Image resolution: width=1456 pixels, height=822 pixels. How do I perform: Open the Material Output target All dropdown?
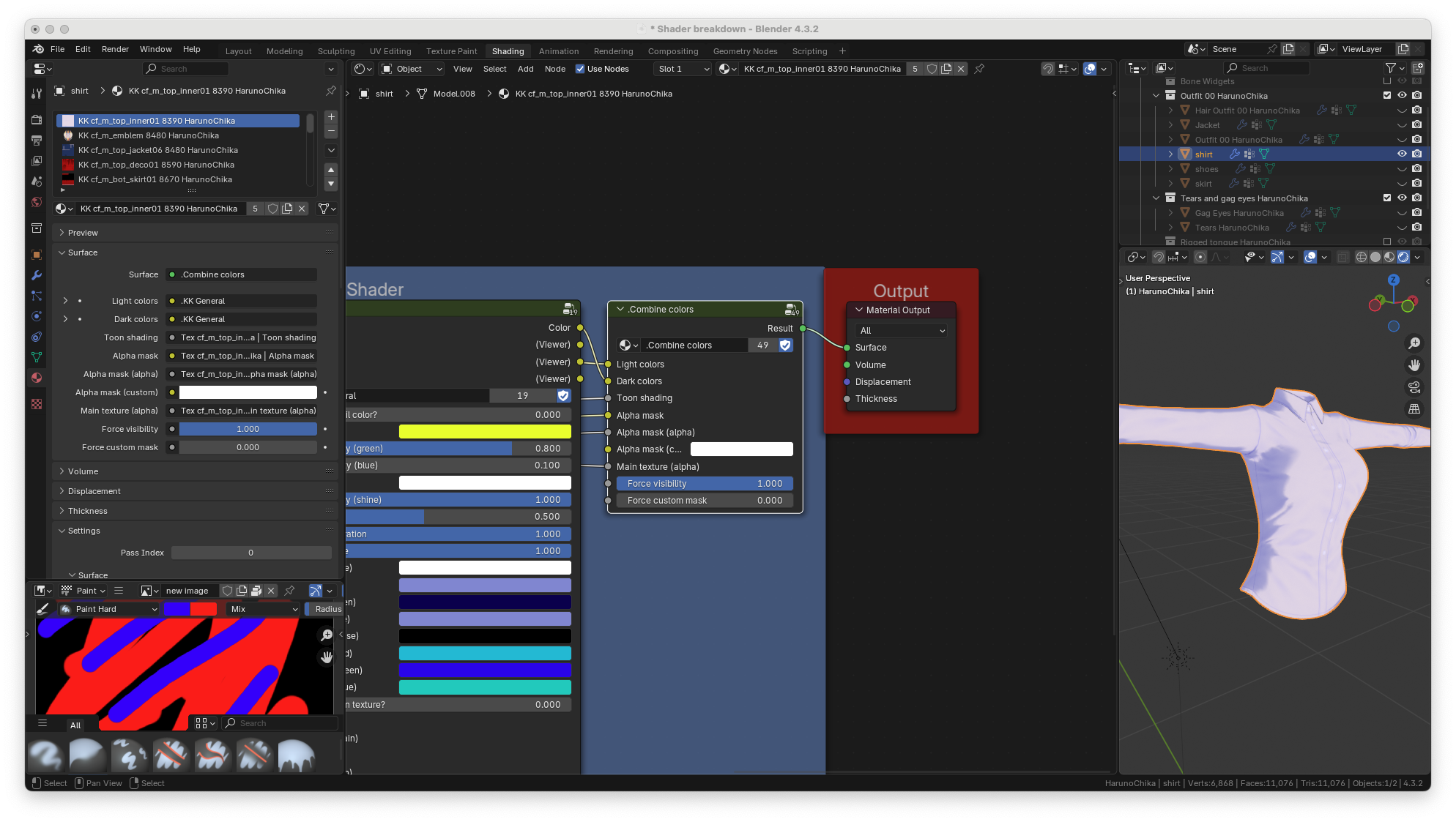point(902,331)
